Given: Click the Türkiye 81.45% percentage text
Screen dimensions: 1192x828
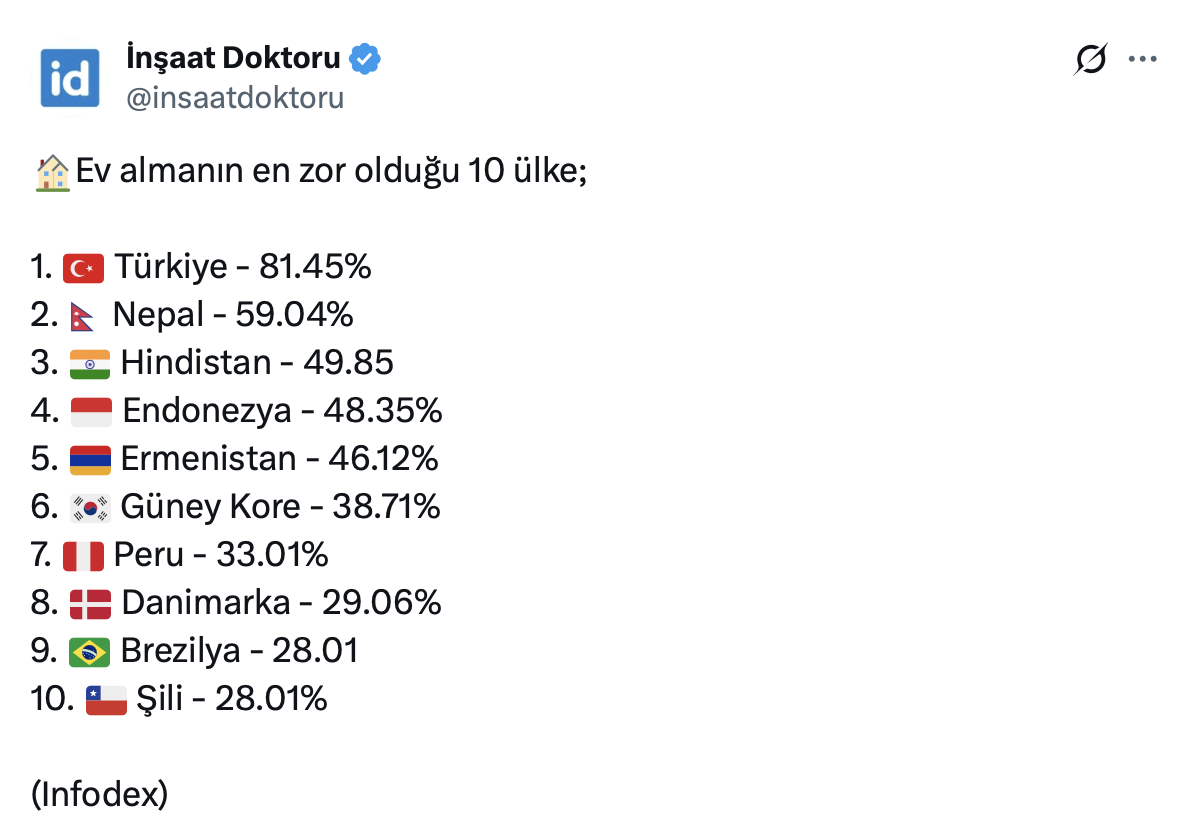Looking at the screenshot, I should pyautogui.click(x=315, y=267).
